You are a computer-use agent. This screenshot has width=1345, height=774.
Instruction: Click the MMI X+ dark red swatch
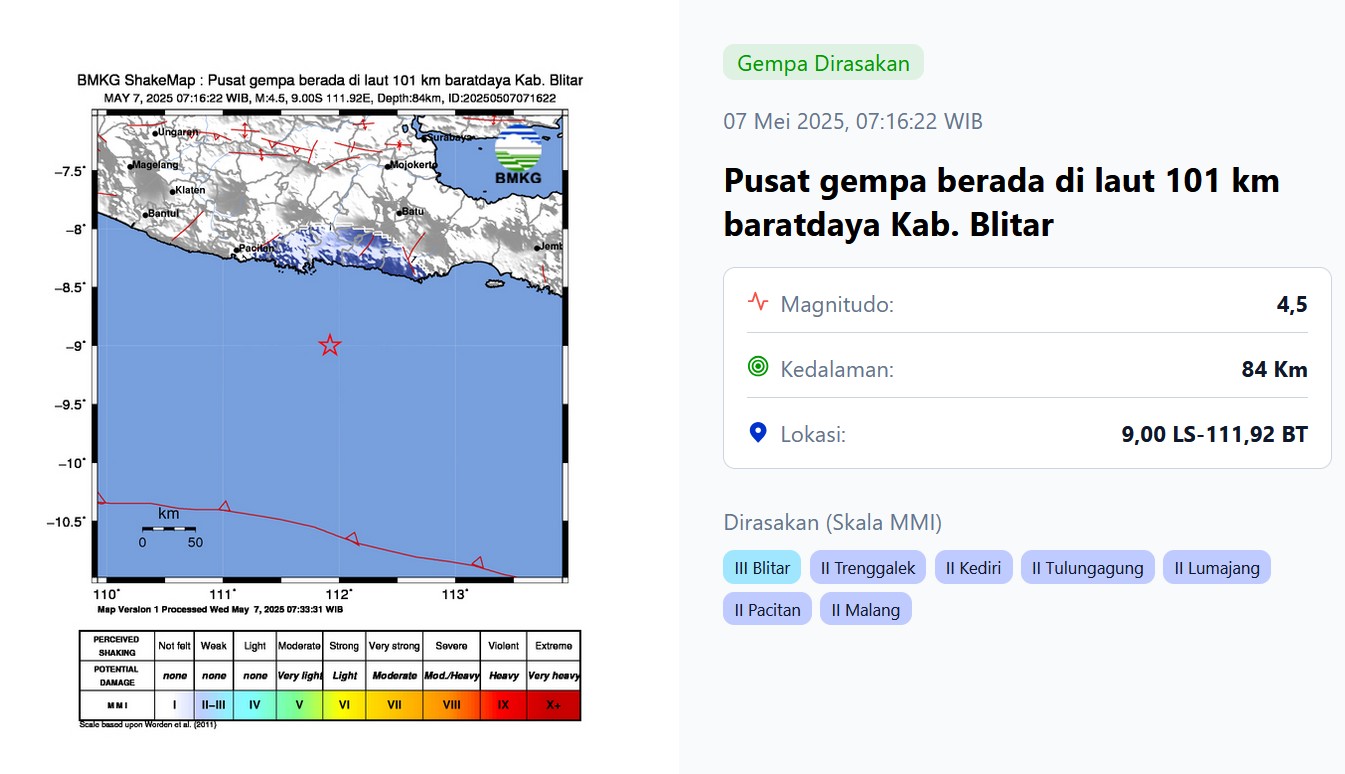(553, 705)
